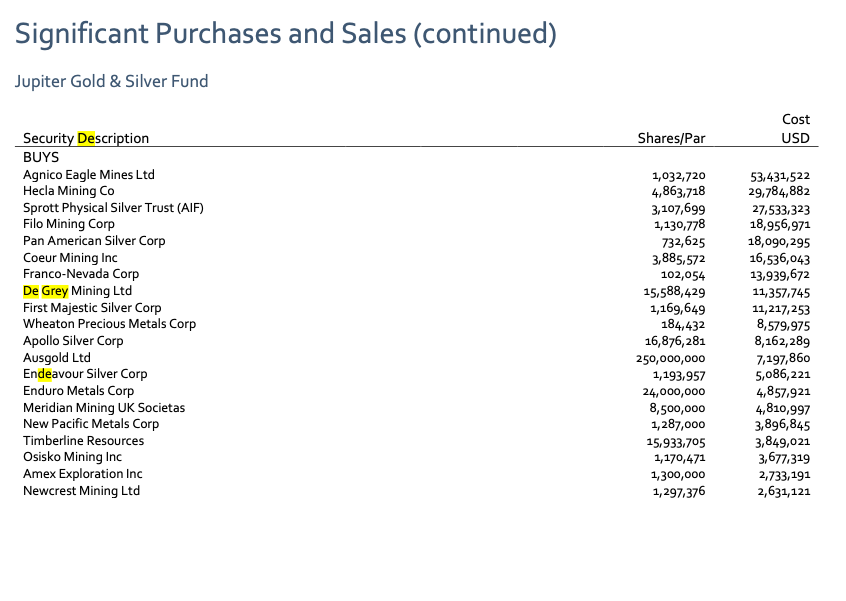The width and height of the screenshot is (846, 601).
Task: Click Timberline Resources shares value 15,933,705
Action: (x=676, y=442)
